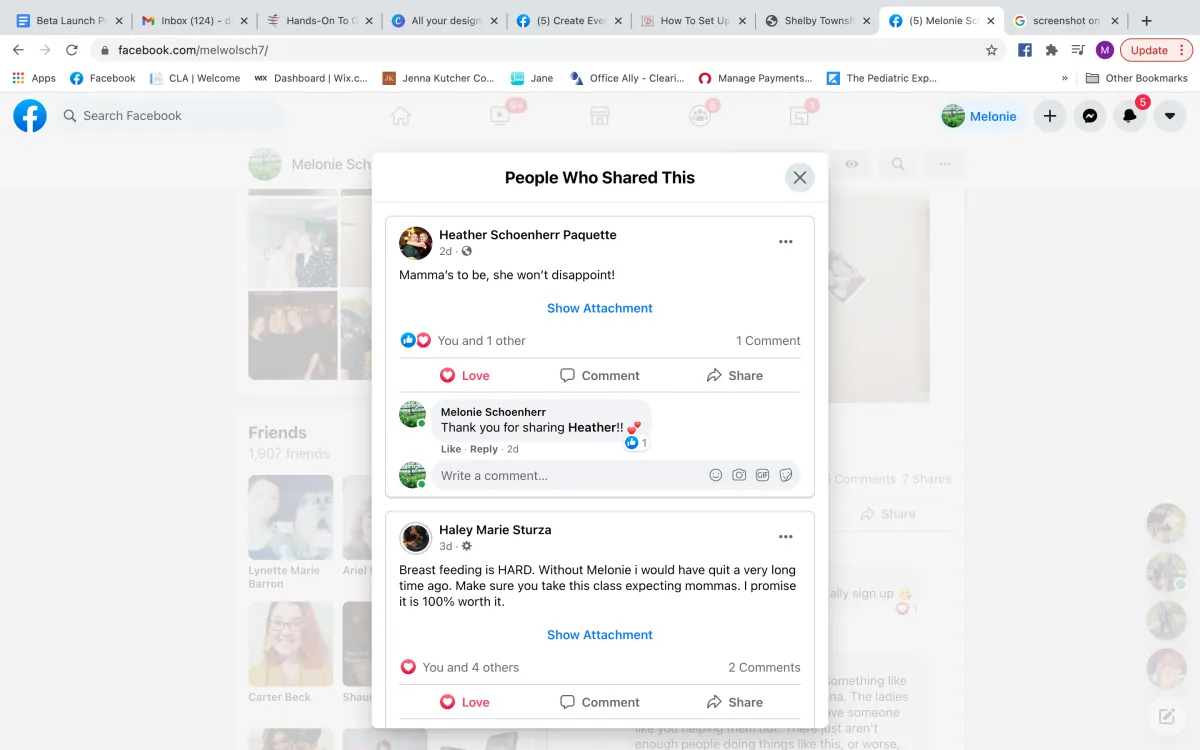Click the Search Facebook field
The height and width of the screenshot is (750, 1200).
point(170,116)
